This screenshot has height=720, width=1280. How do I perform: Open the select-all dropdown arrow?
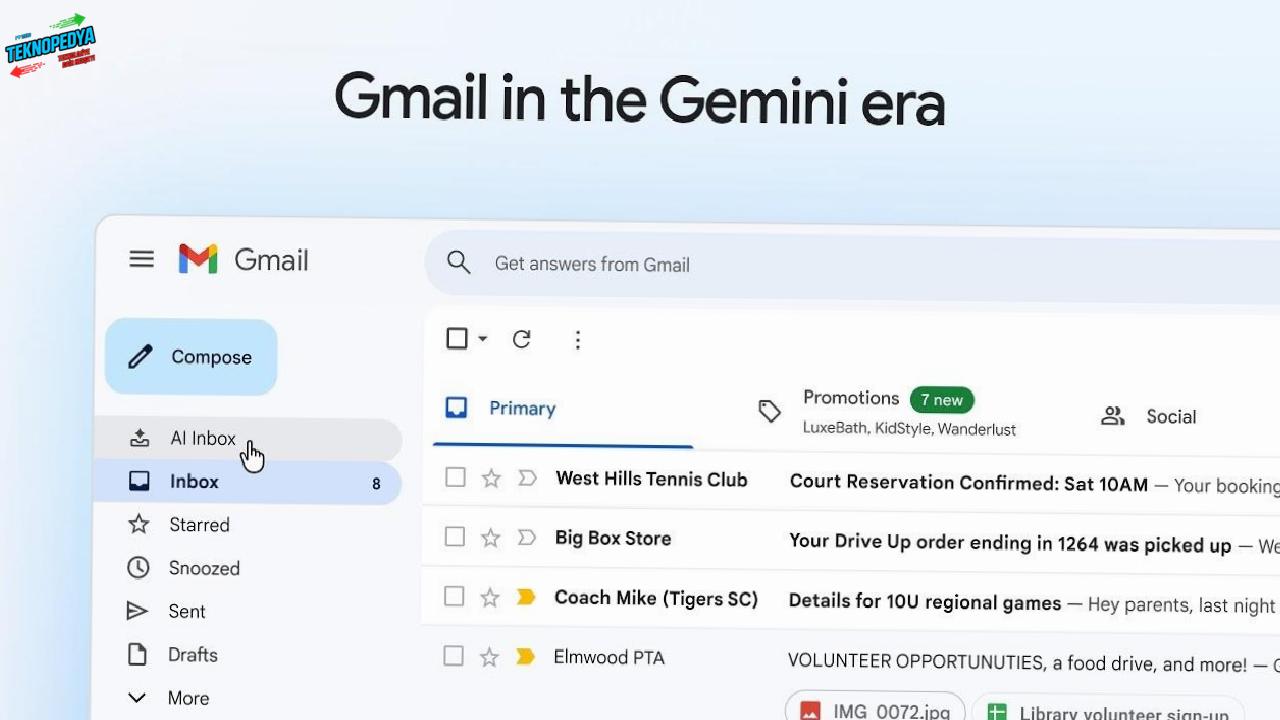coord(483,339)
